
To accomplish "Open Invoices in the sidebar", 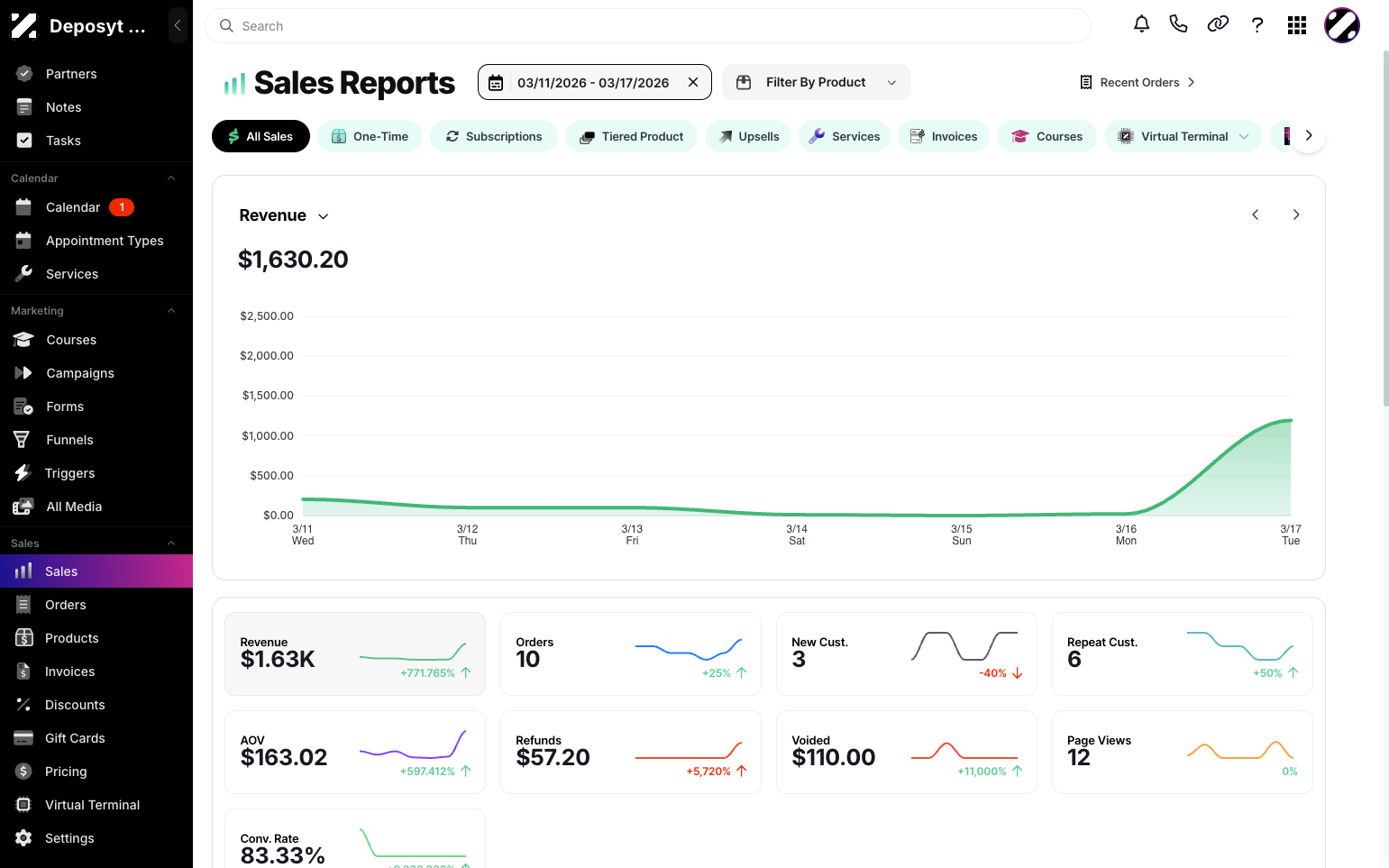I will click(96, 672).
